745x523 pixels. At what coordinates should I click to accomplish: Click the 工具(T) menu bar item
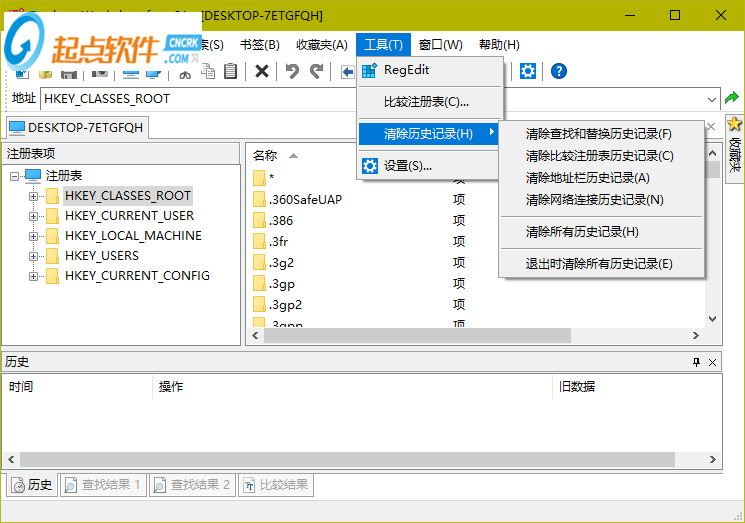(x=383, y=45)
